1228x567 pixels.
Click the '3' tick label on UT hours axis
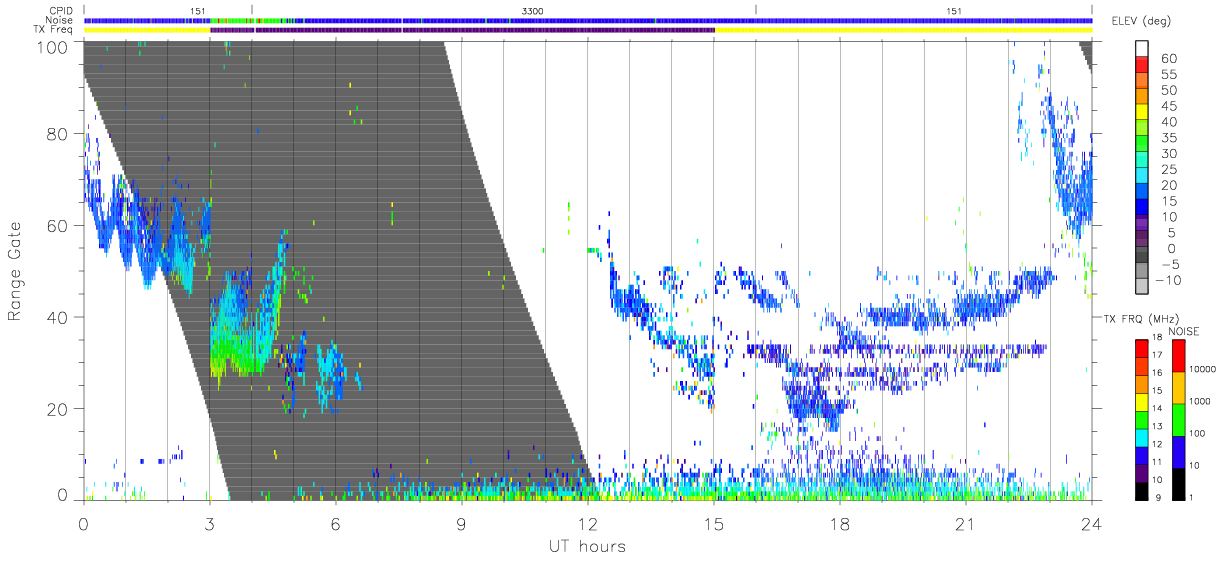coord(209,524)
